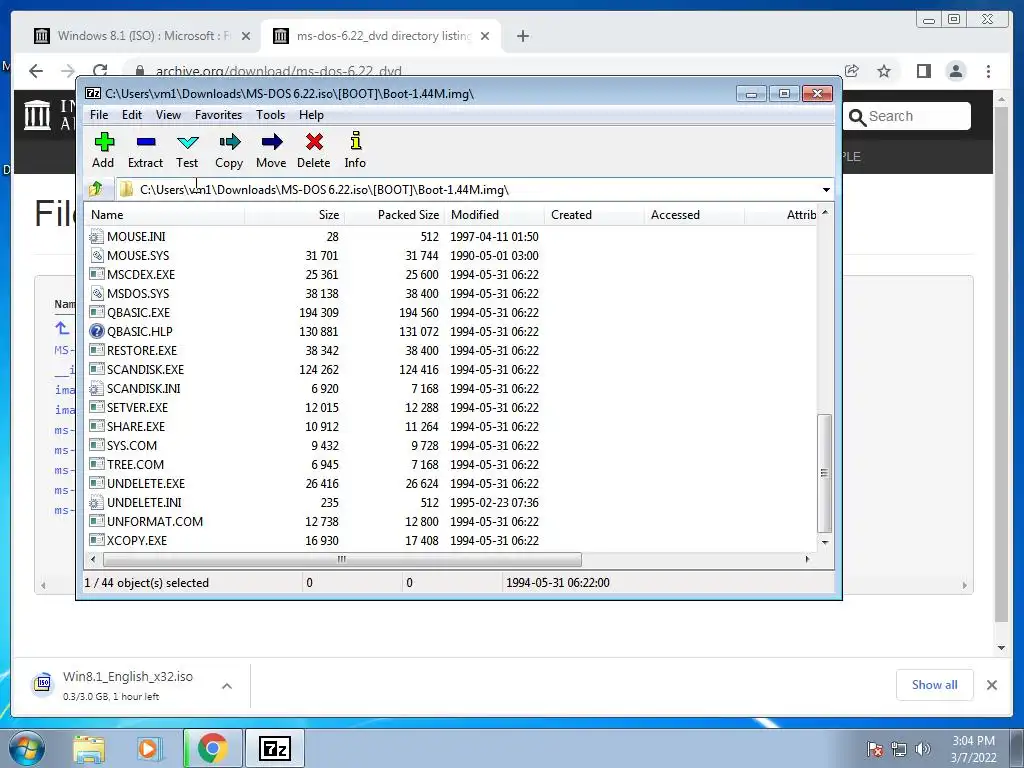Sort files by Packed Size column header

(394, 215)
